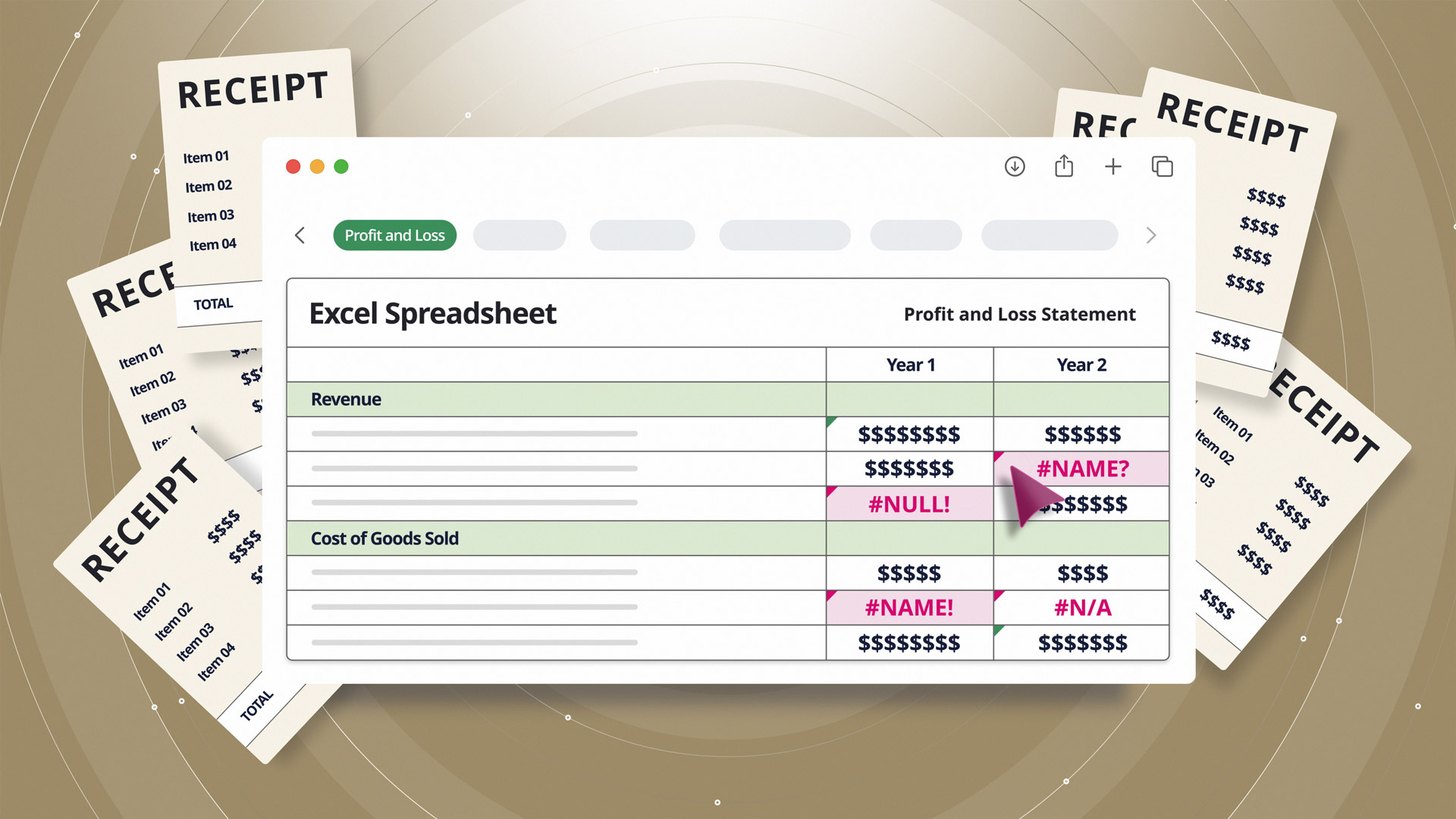Click the Year 2 column header
This screenshot has width=1456, height=819.
pyautogui.click(x=1081, y=365)
